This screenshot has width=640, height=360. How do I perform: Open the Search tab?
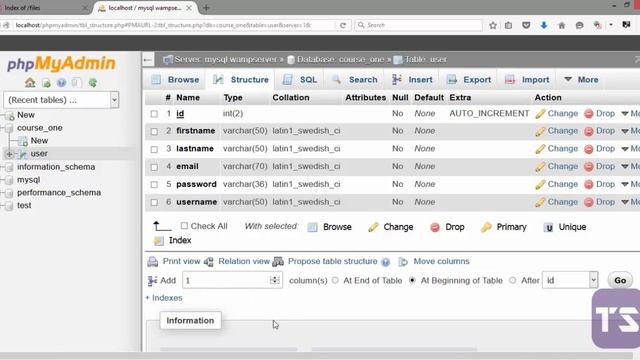pyautogui.click(x=355, y=80)
